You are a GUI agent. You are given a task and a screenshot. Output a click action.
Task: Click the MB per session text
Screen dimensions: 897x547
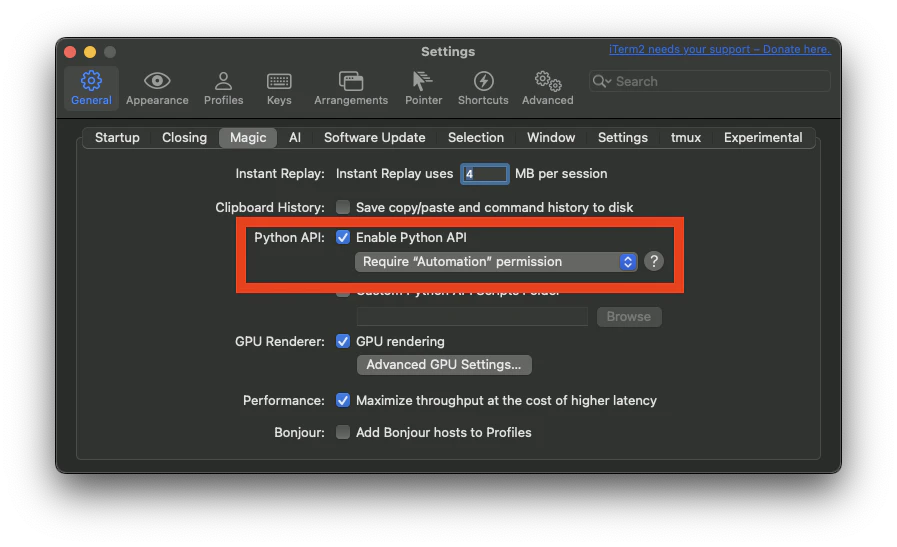[x=561, y=173]
